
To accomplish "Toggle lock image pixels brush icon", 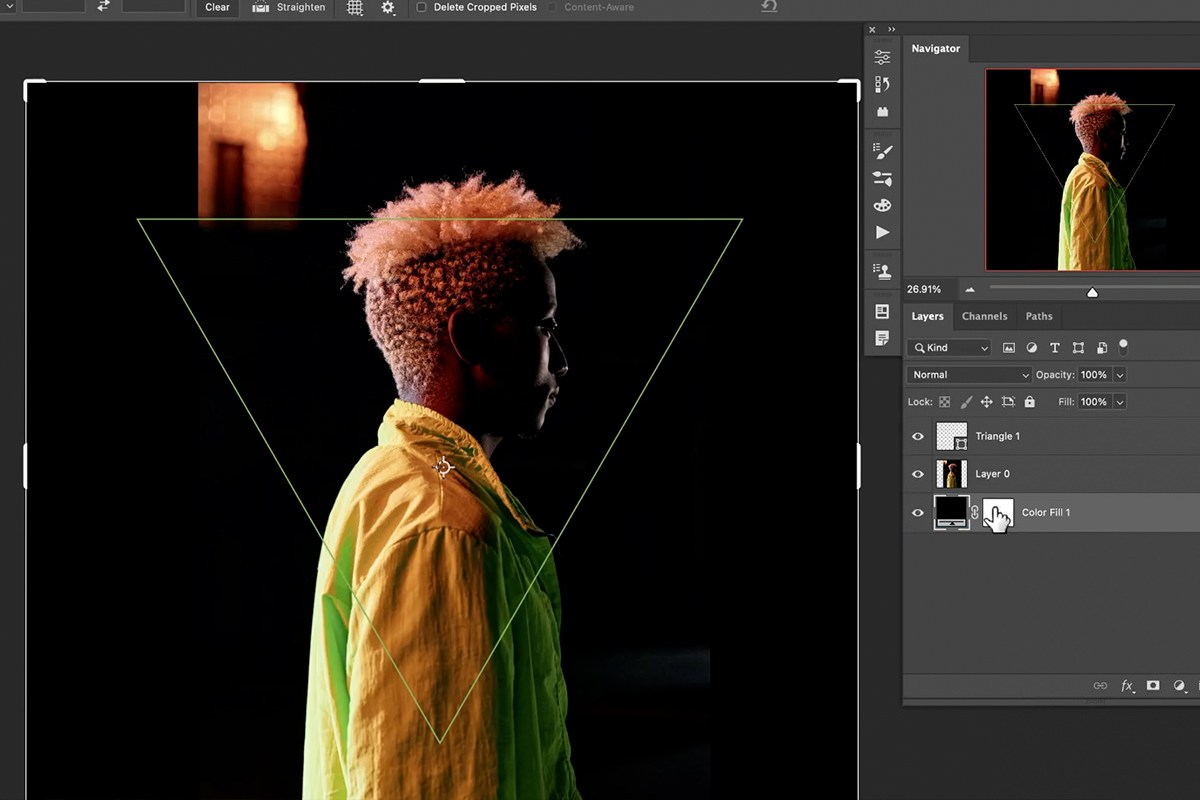I will 966,402.
